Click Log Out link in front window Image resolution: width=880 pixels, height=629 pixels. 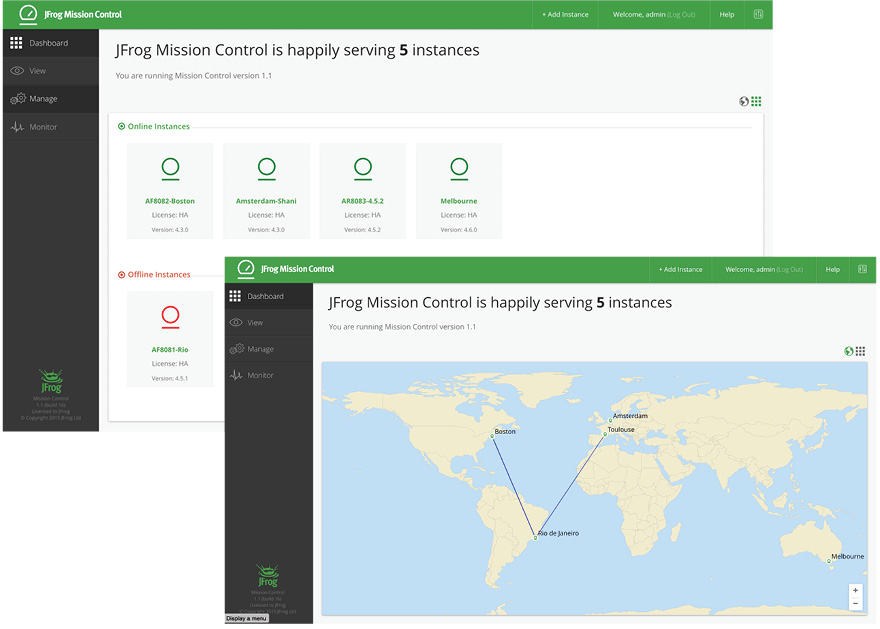[x=790, y=269]
